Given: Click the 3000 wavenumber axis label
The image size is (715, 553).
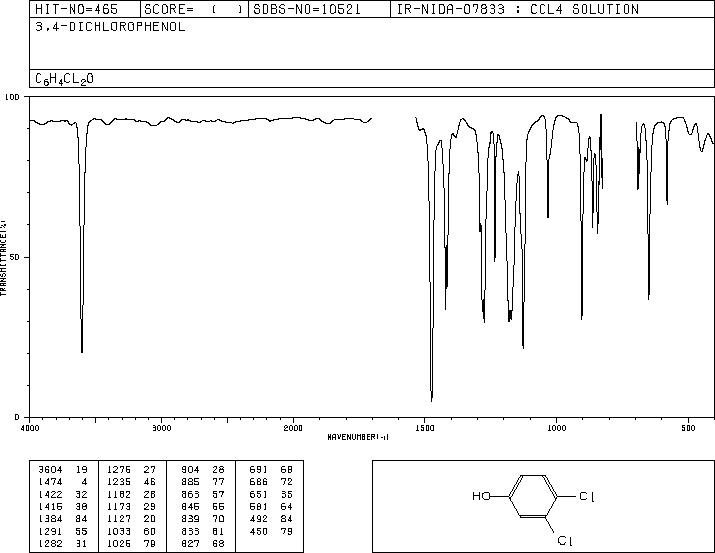Looking at the screenshot, I should click(161, 428).
